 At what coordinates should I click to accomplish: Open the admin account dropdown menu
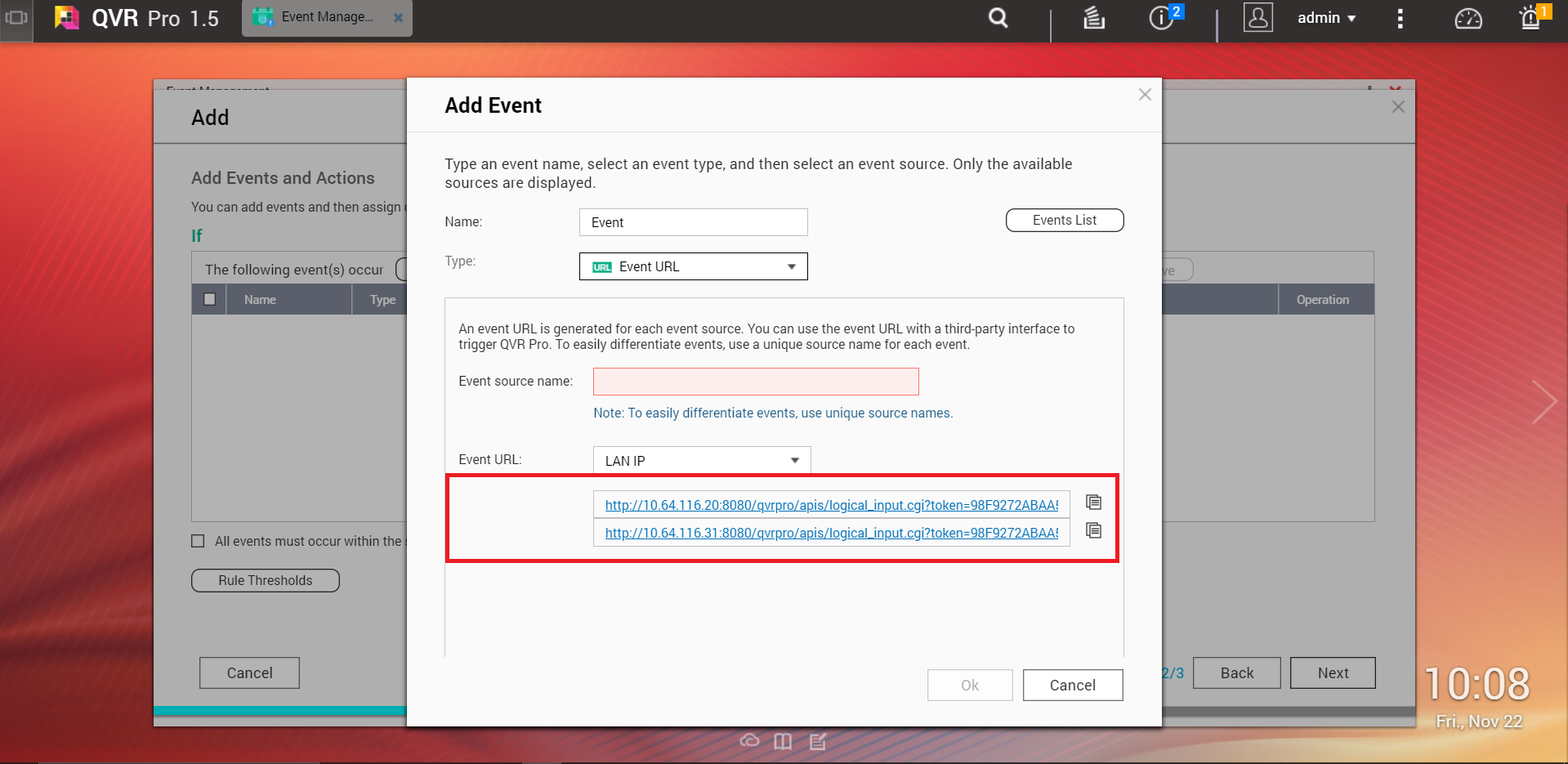1326,18
